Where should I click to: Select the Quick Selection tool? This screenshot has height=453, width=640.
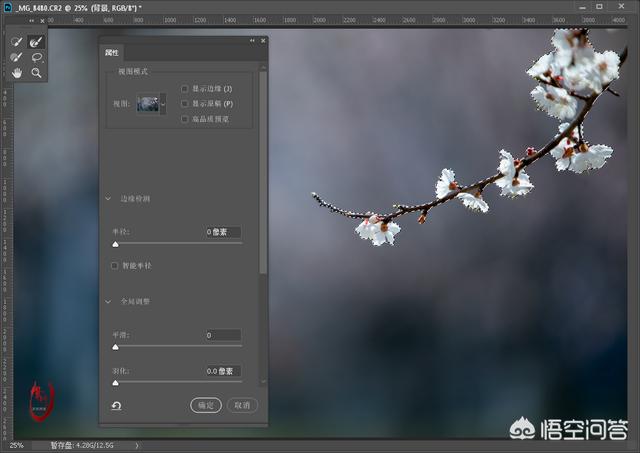point(17,43)
